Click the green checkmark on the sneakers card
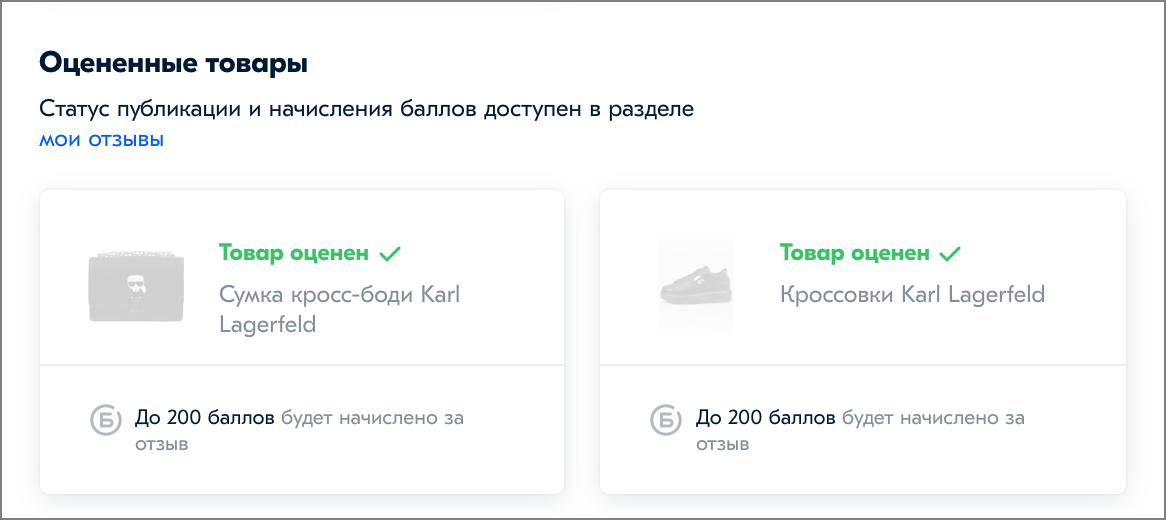The height and width of the screenshot is (520, 1166). click(950, 254)
